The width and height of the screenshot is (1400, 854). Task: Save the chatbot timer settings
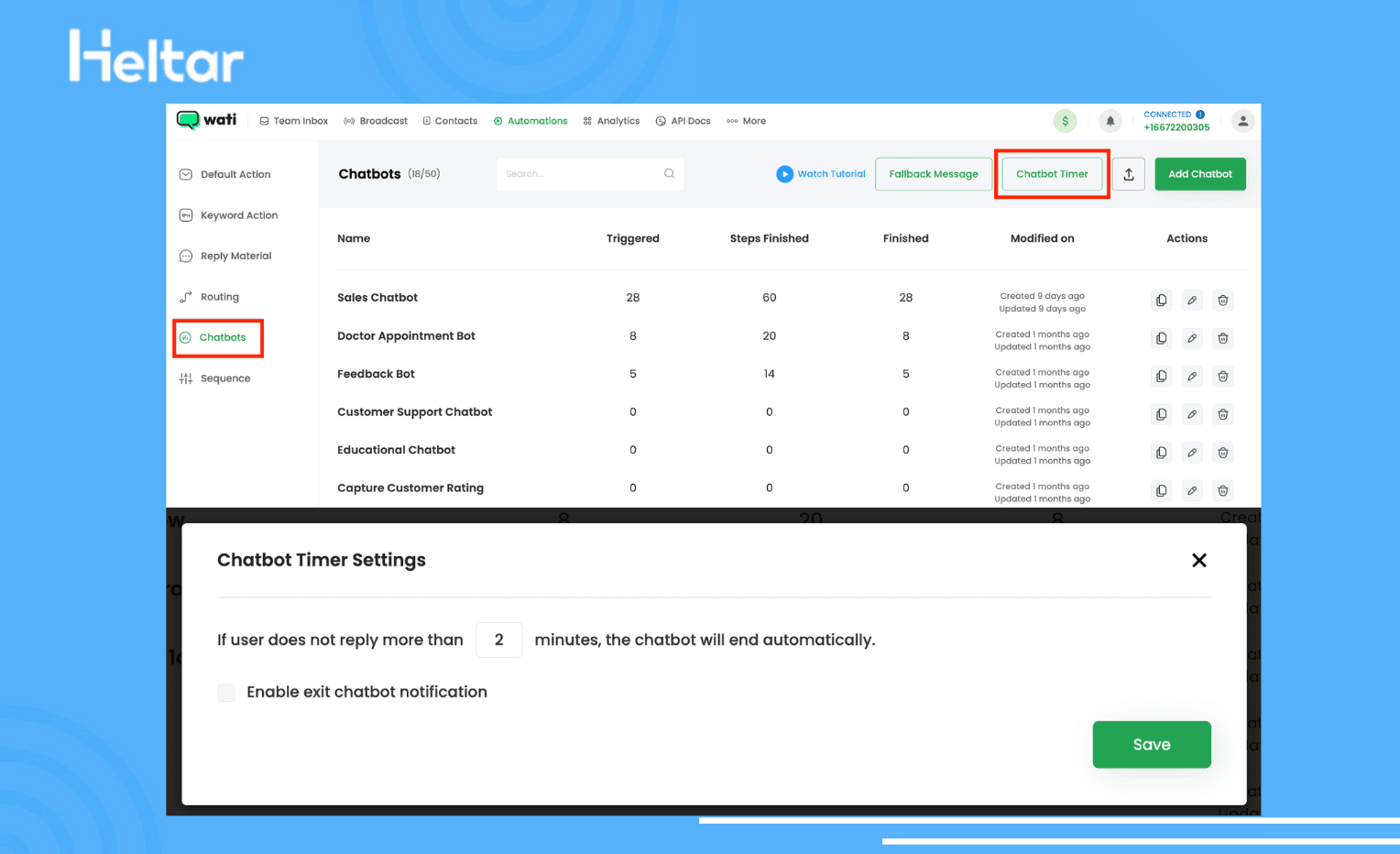[x=1151, y=744]
